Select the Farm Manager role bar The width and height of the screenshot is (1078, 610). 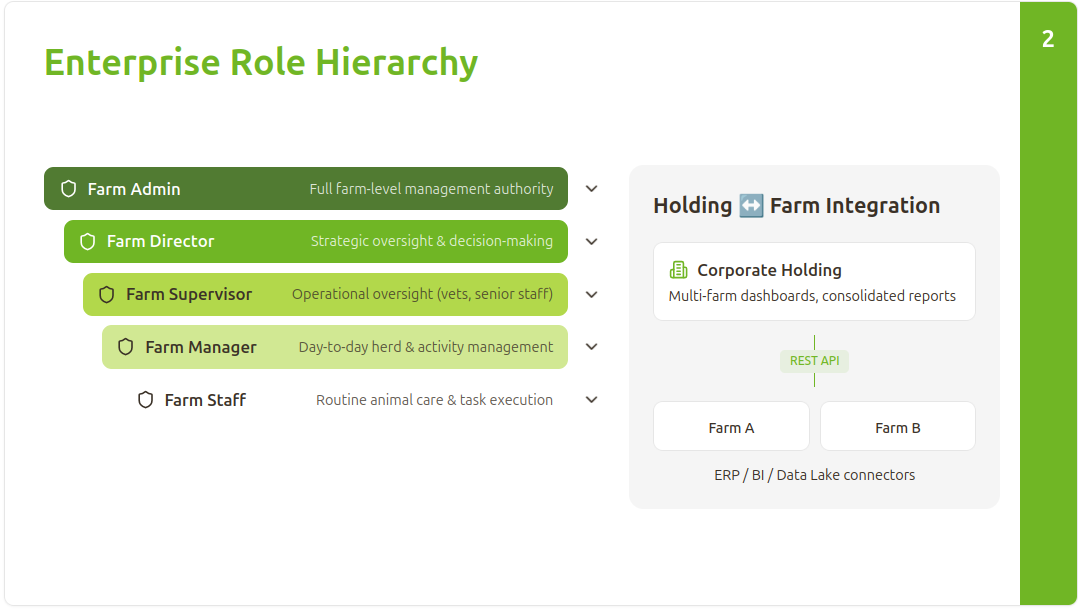click(335, 347)
